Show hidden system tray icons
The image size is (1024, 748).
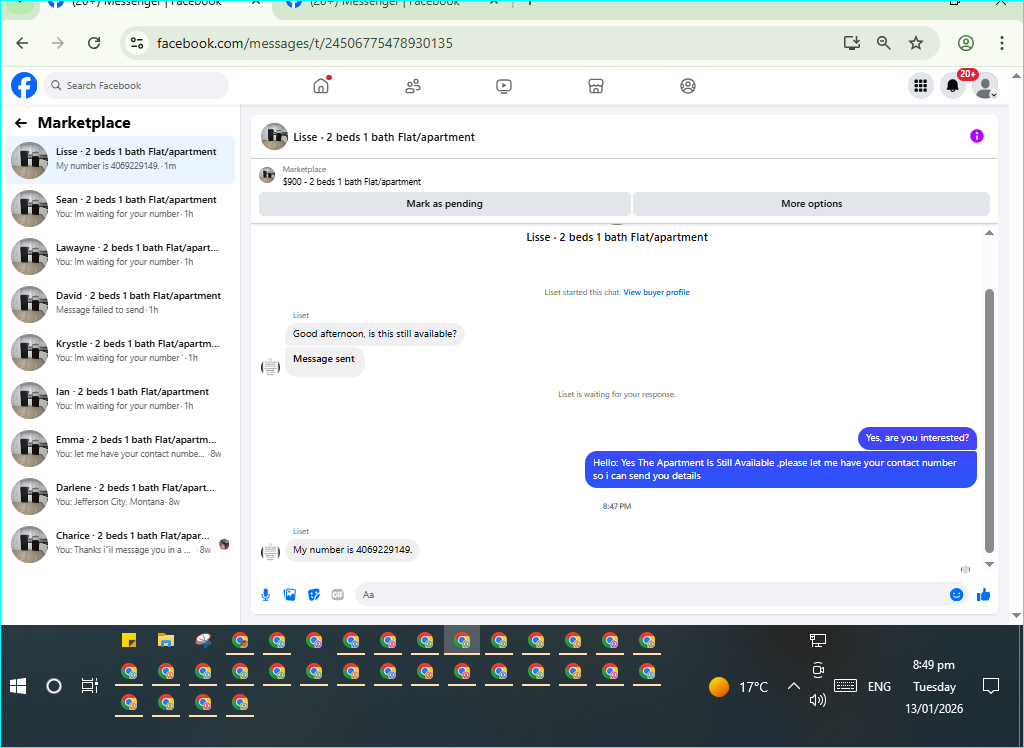793,686
